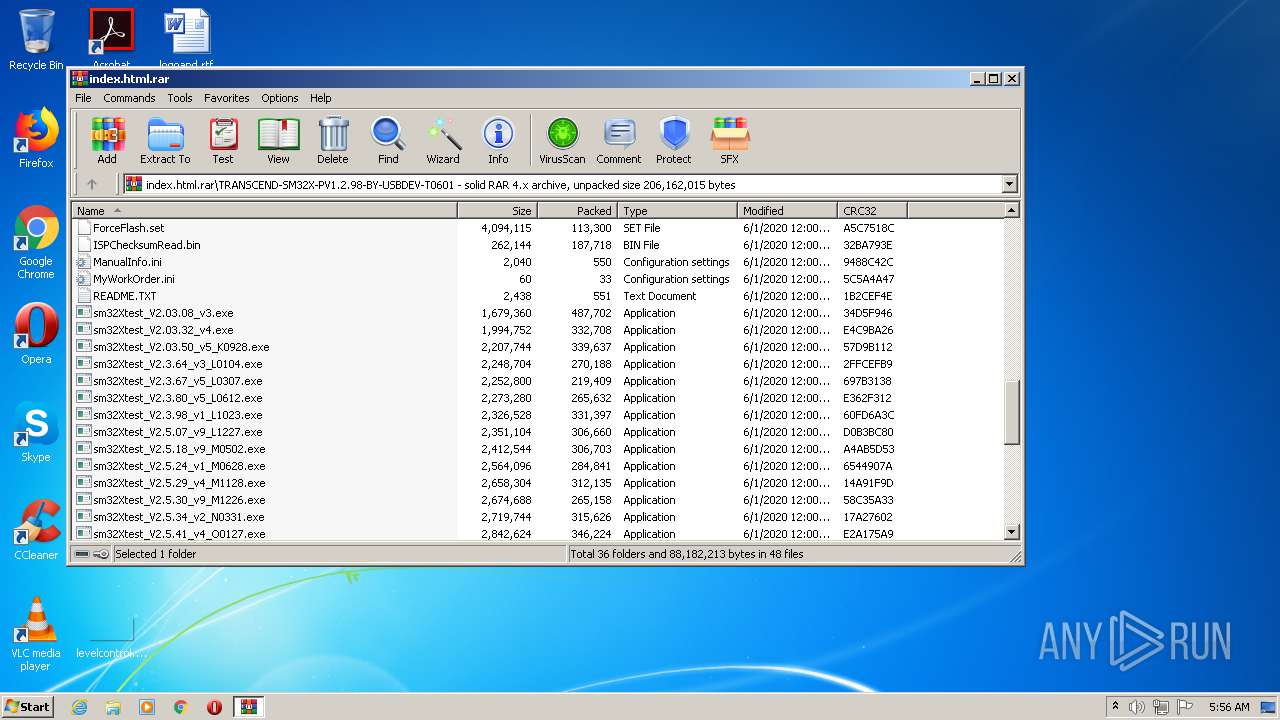This screenshot has height=720, width=1280.
Task: Select sm32Xtest_V2.3.64_v3_L0104.exe
Action: [x=177, y=364]
